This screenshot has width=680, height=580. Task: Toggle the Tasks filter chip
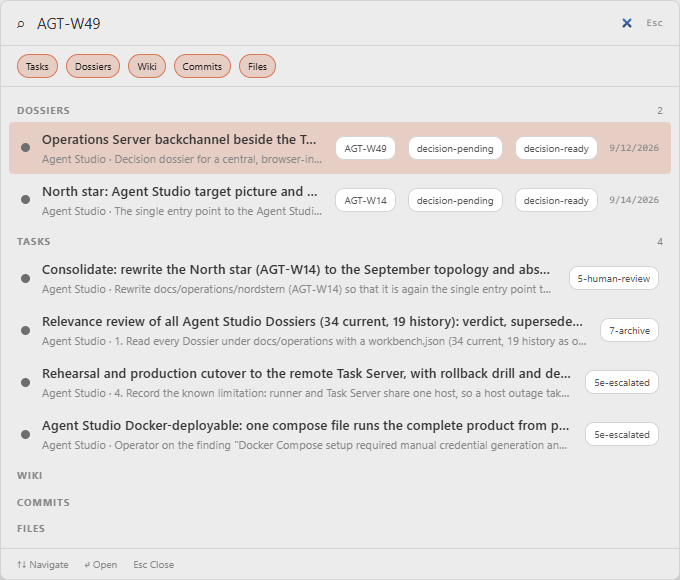click(37, 66)
